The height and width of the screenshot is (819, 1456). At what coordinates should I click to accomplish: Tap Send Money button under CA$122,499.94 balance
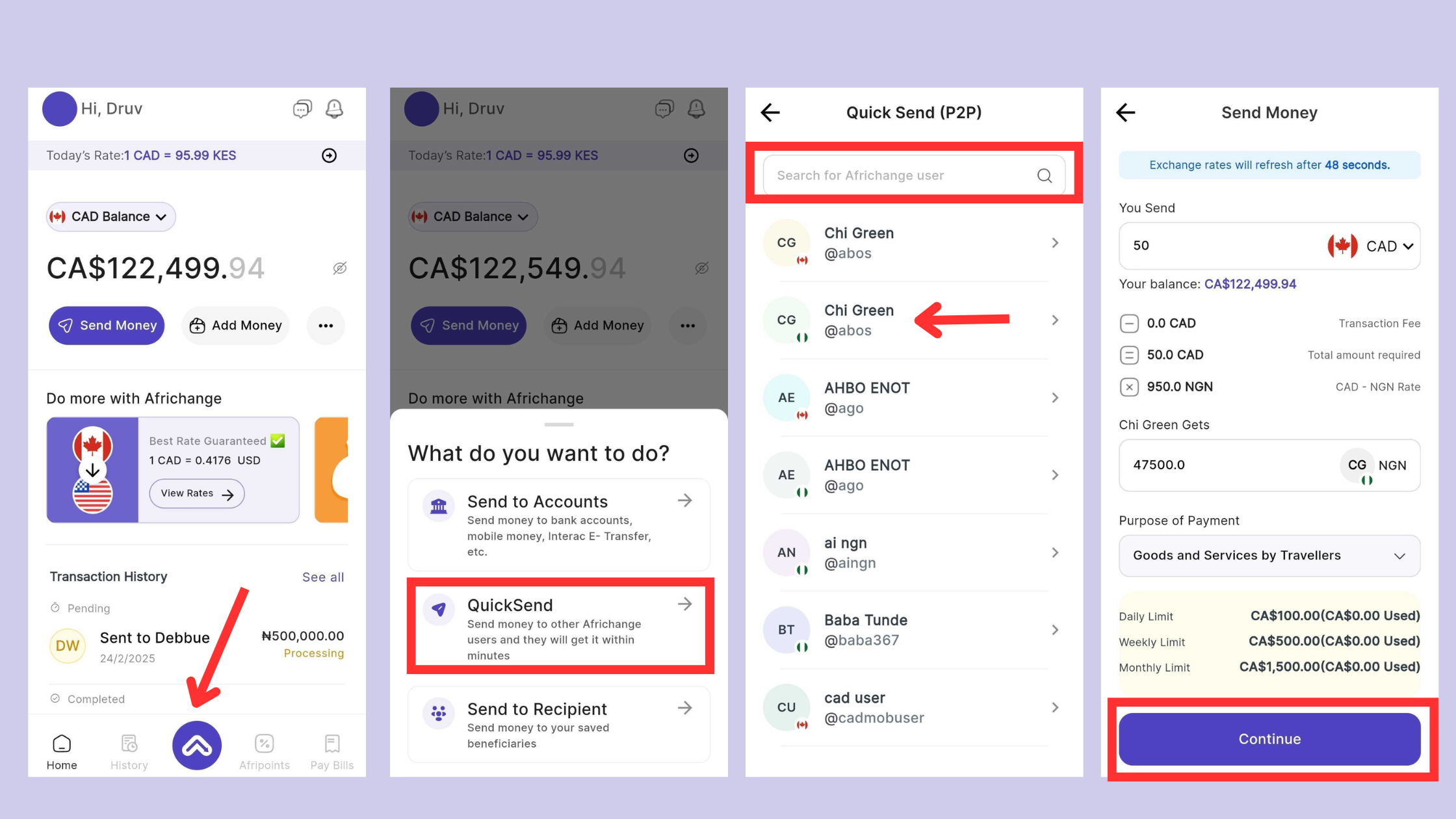(x=107, y=325)
